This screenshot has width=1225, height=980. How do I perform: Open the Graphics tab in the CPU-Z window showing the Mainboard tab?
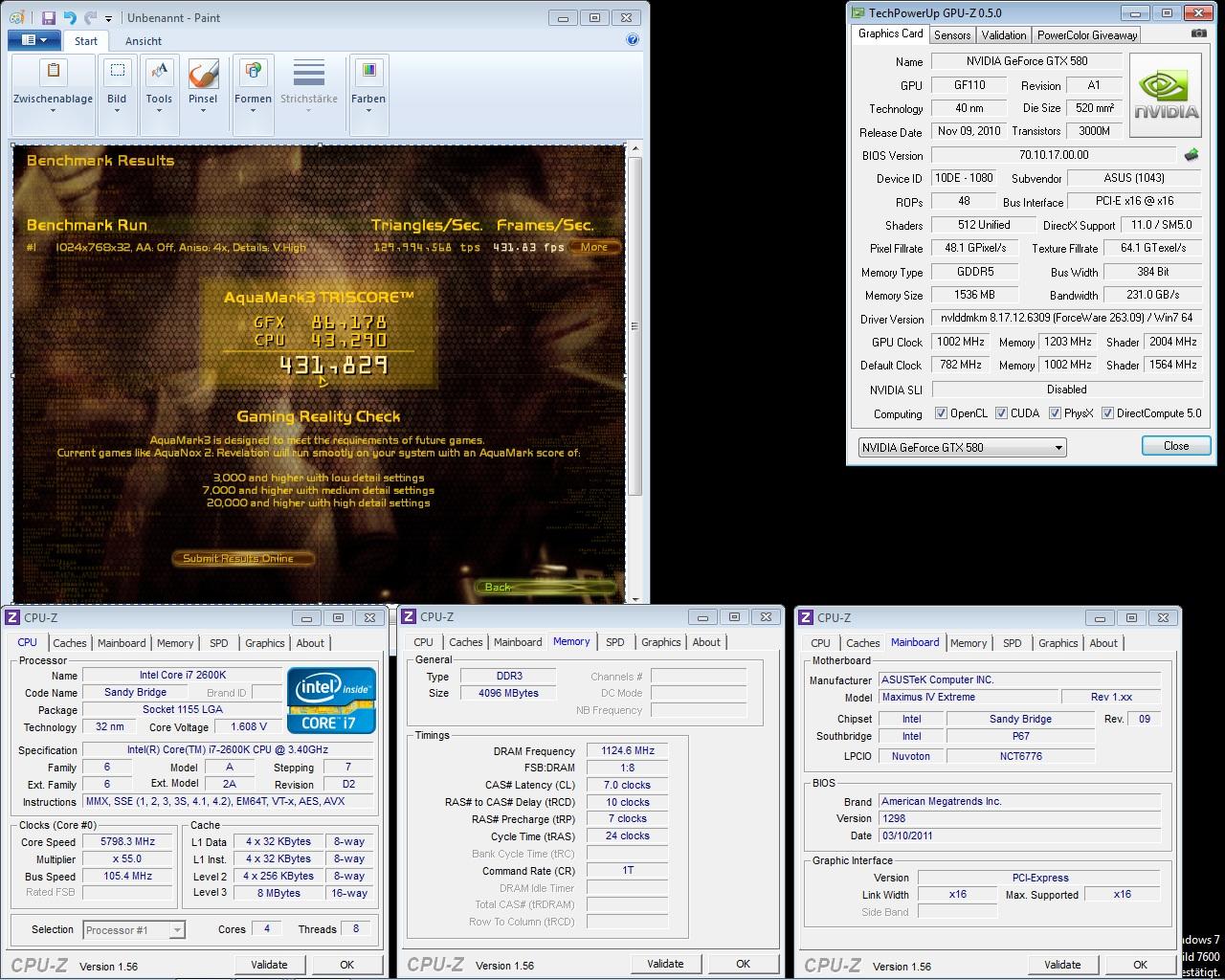click(1058, 643)
